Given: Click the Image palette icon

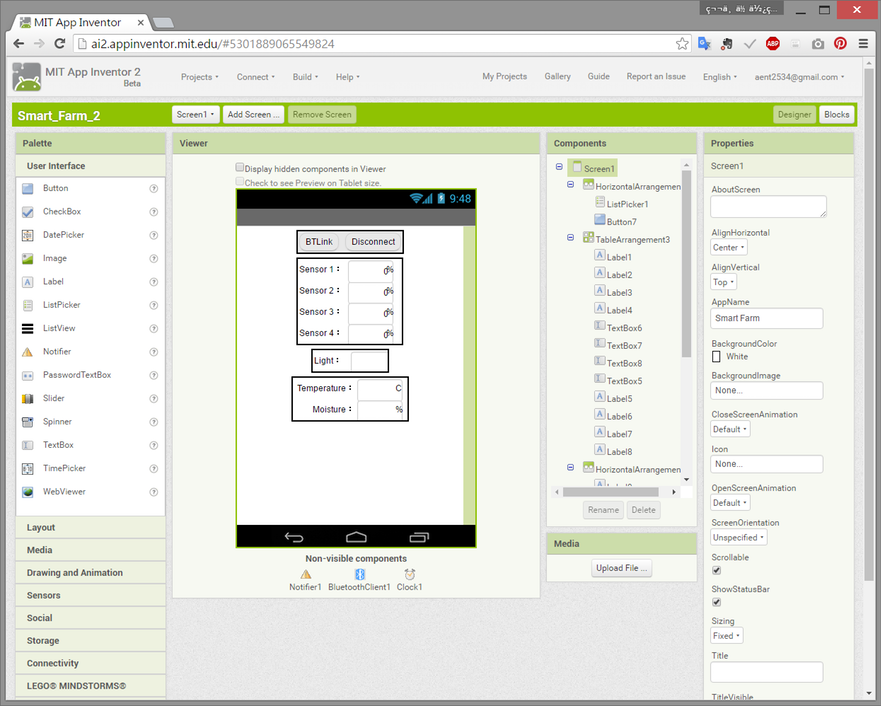Looking at the screenshot, I should point(28,258).
